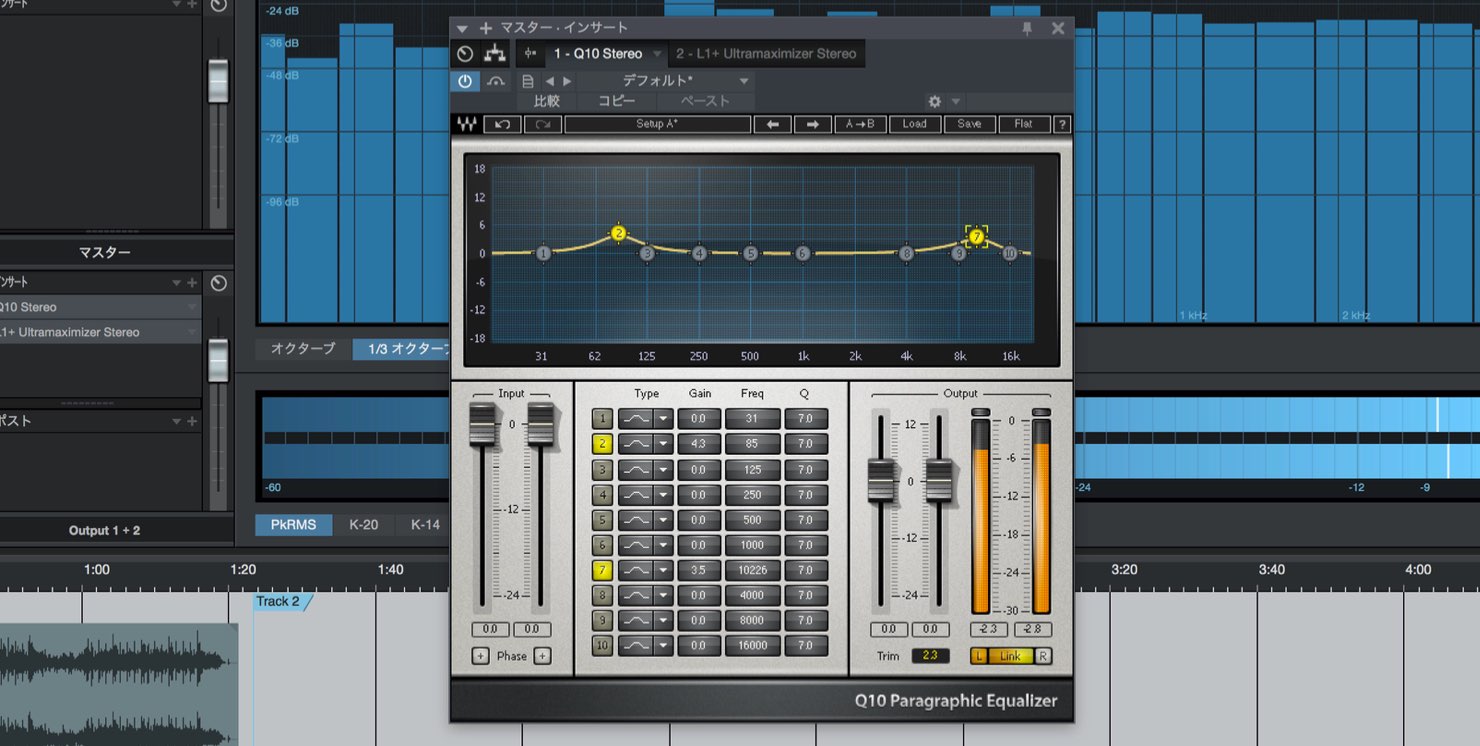Open band 6 filter Type dropdown arrow
Viewport: 1480px width, 746px height.
pyautogui.click(x=662, y=545)
